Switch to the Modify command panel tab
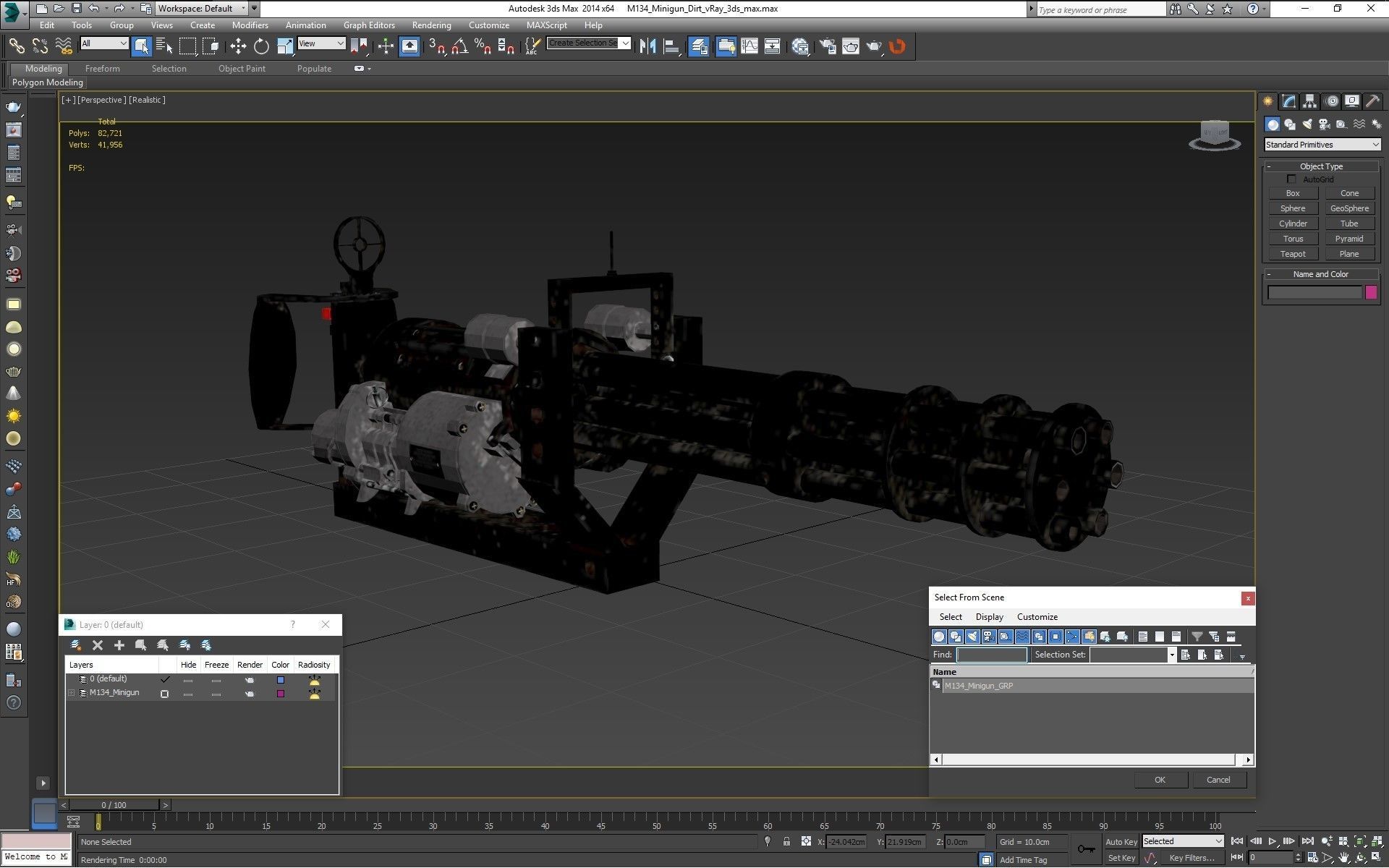The image size is (1389, 868). click(1288, 101)
